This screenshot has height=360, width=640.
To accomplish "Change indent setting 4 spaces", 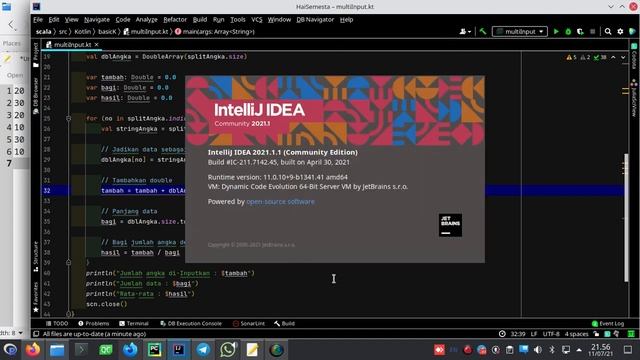I will (576, 334).
